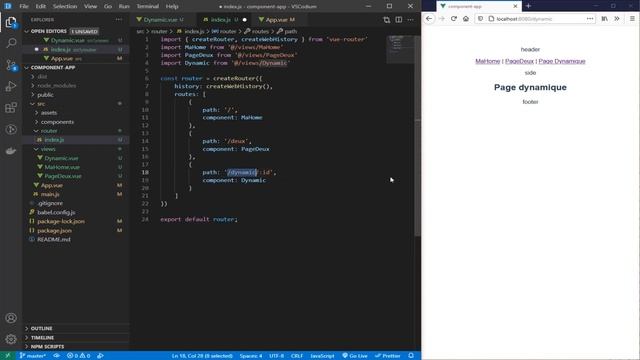
Task: Open Explorer more actions ellipsis
Action: point(118,20)
